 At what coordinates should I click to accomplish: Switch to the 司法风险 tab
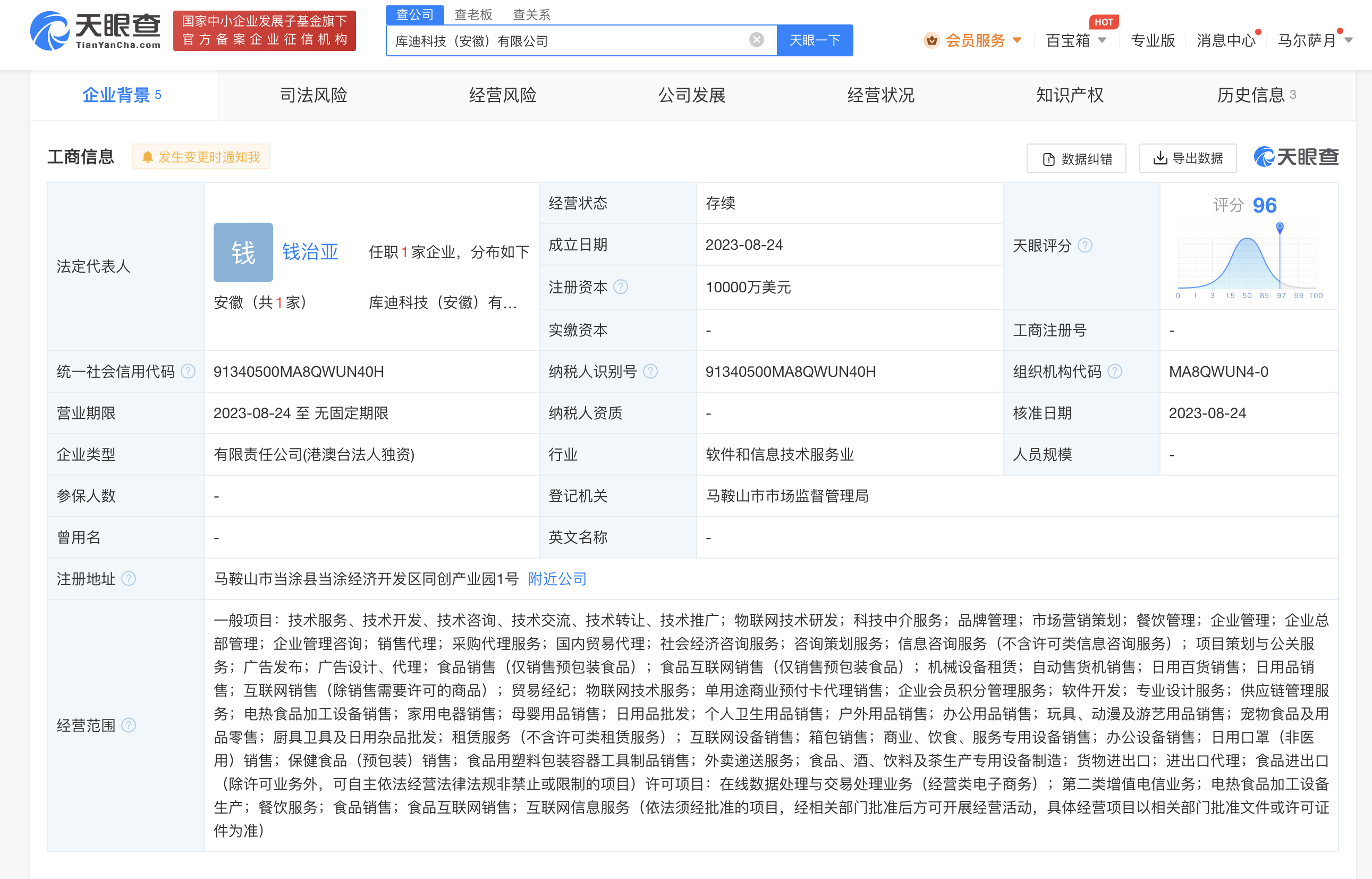coord(314,95)
